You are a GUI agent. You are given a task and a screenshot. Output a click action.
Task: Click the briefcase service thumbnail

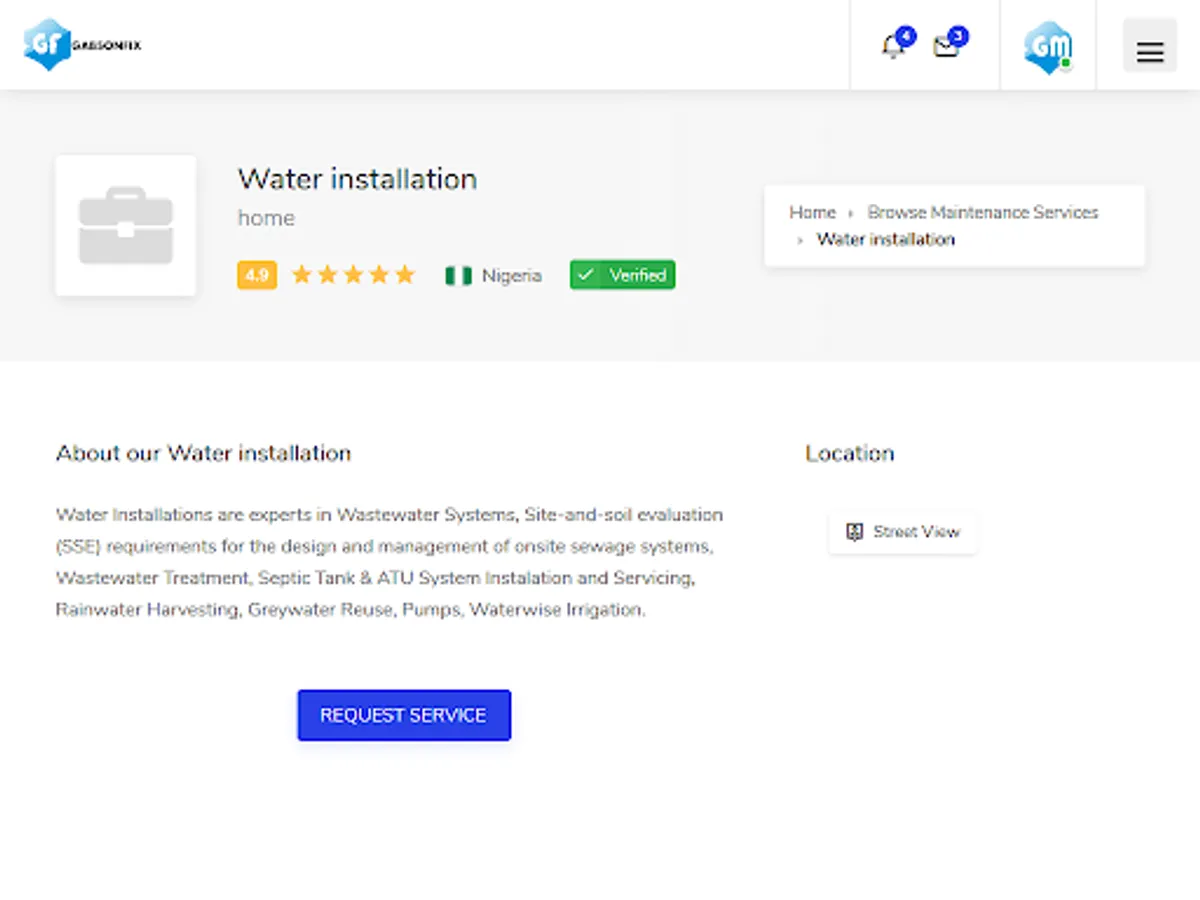[x=126, y=225]
